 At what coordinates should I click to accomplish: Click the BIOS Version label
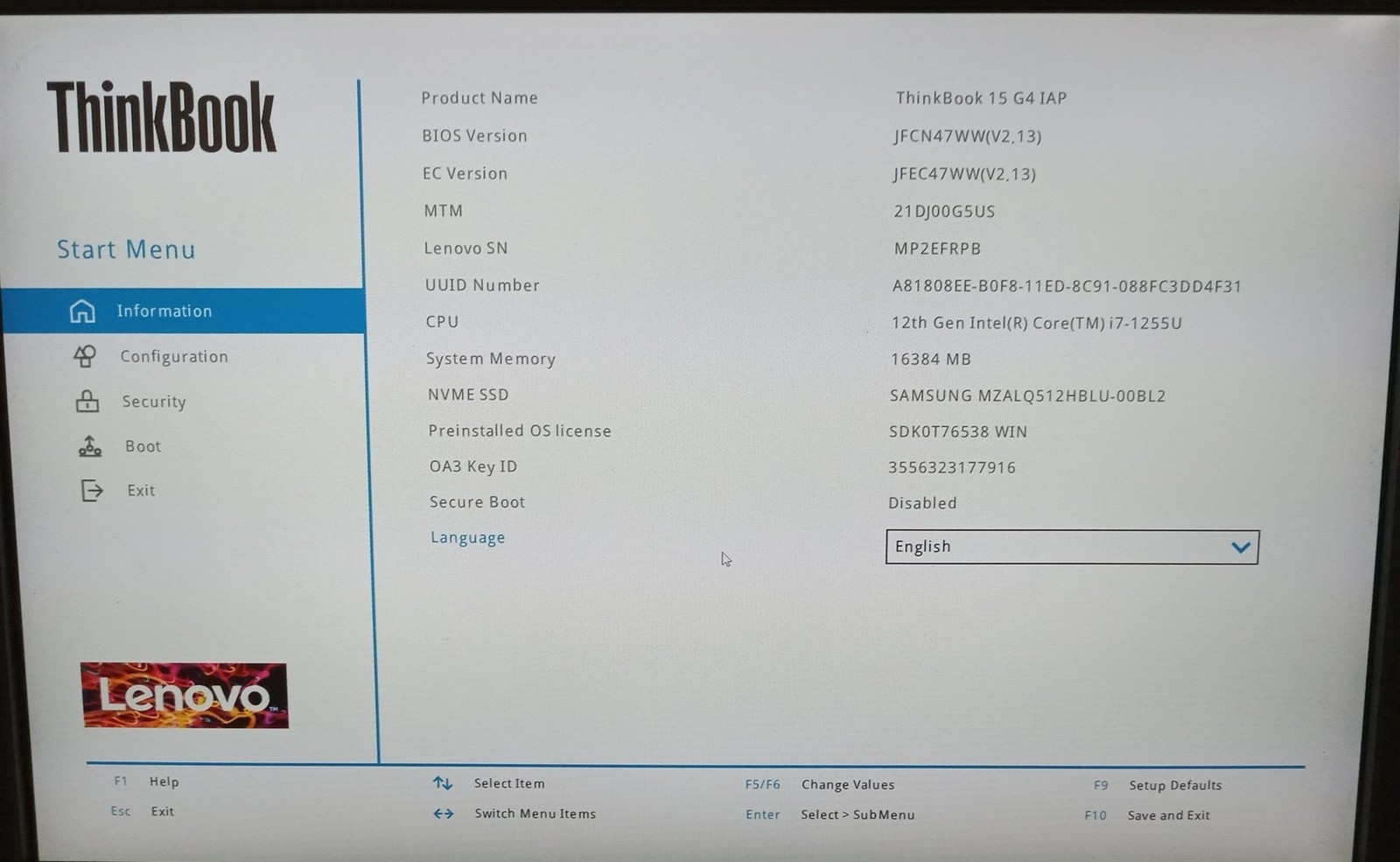(x=474, y=136)
